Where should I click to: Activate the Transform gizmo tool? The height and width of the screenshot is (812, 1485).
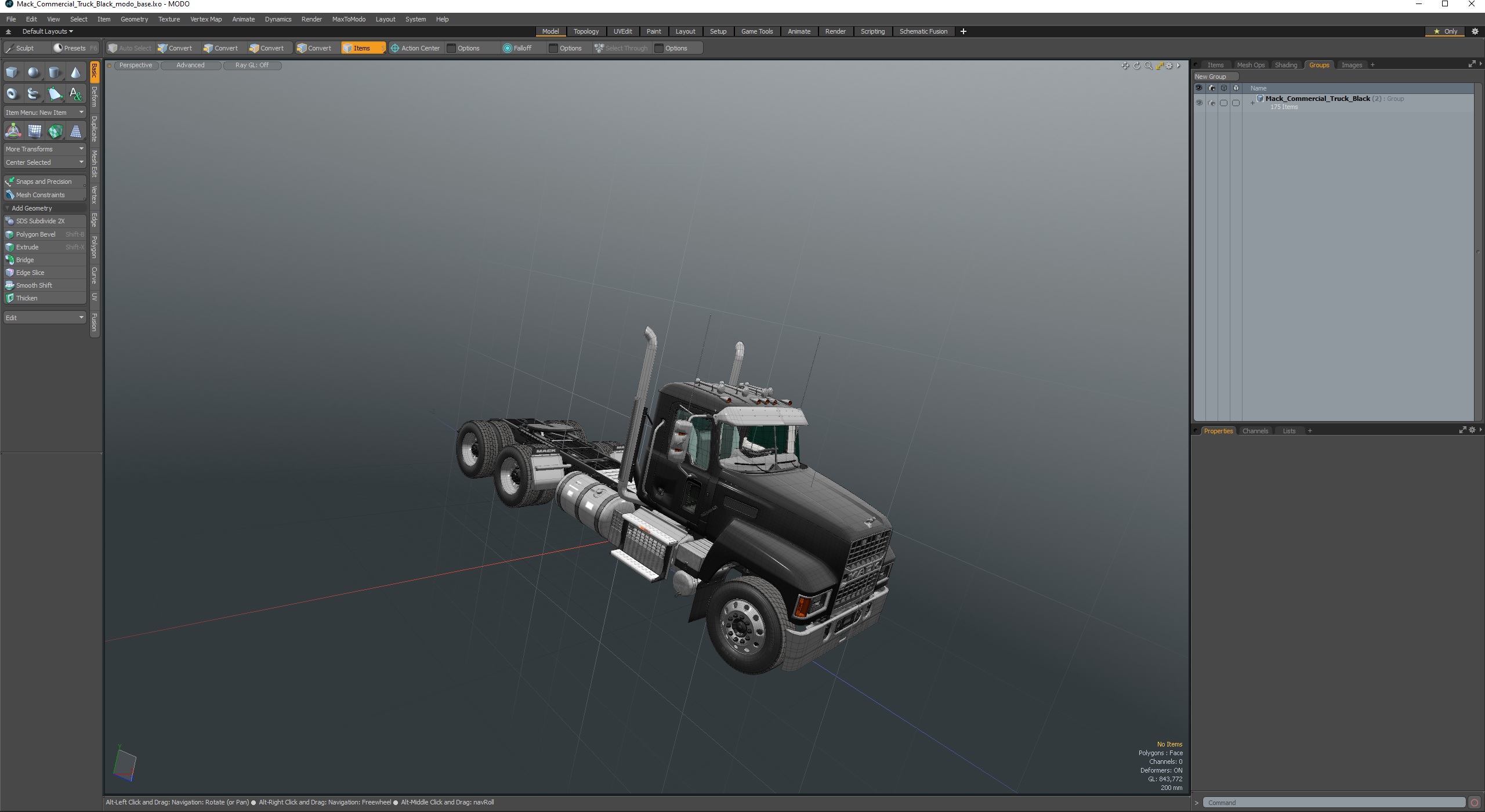click(x=13, y=131)
